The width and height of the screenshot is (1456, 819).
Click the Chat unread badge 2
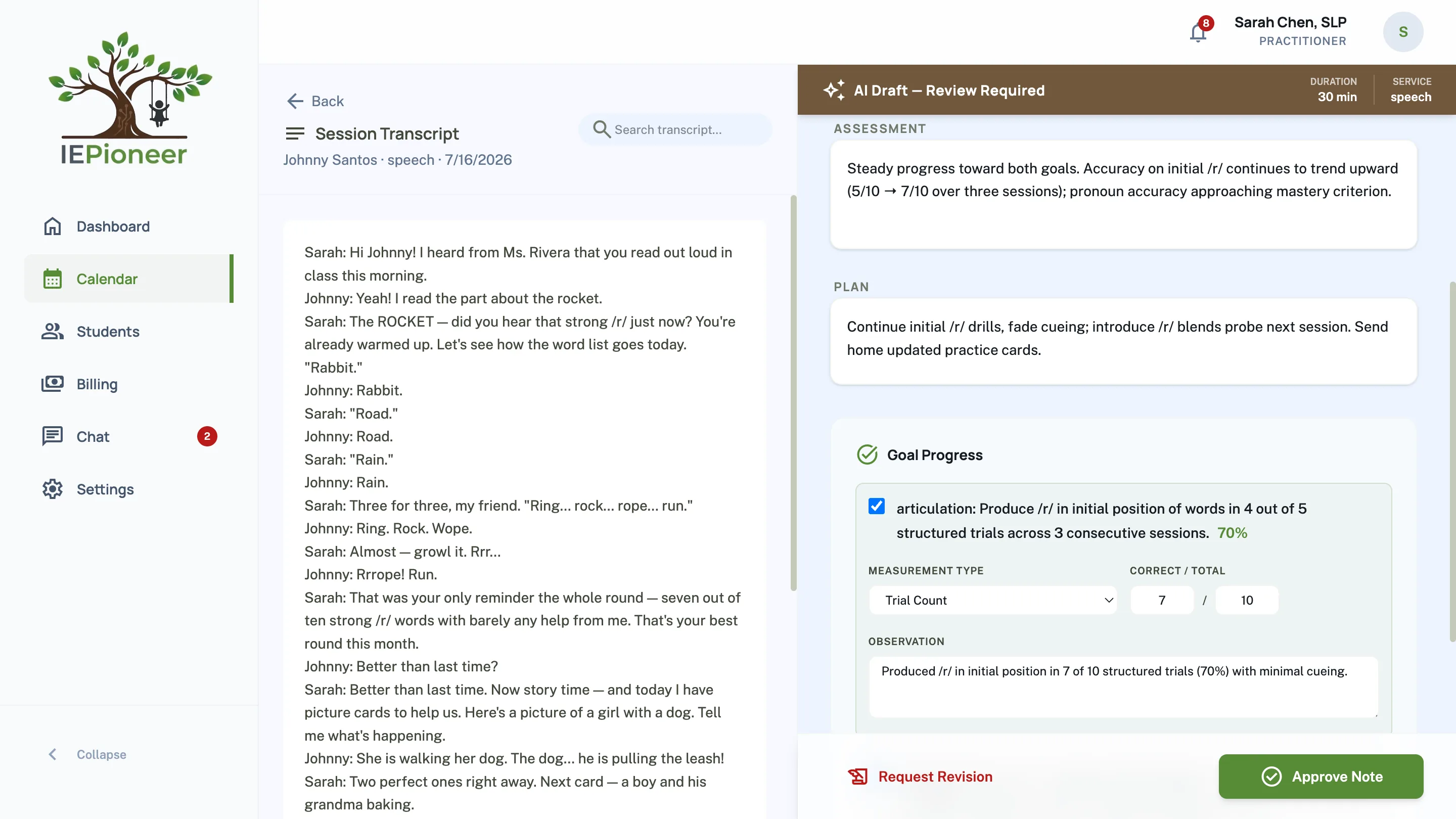[207, 436]
